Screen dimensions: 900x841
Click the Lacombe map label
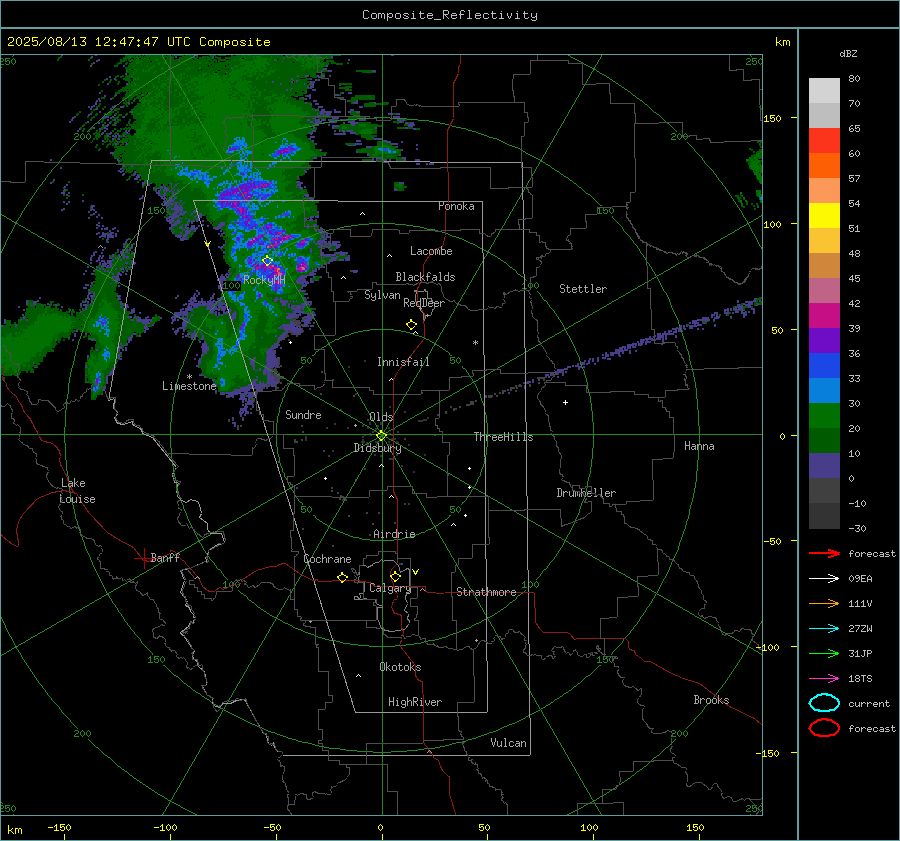click(431, 251)
